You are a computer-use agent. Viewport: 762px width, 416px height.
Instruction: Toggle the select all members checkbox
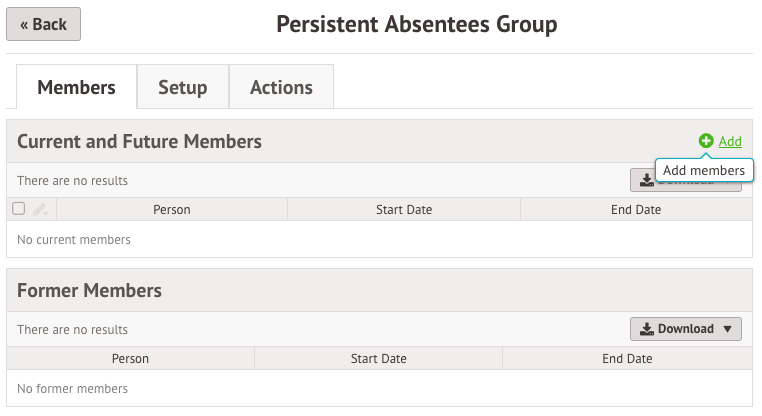[18, 208]
